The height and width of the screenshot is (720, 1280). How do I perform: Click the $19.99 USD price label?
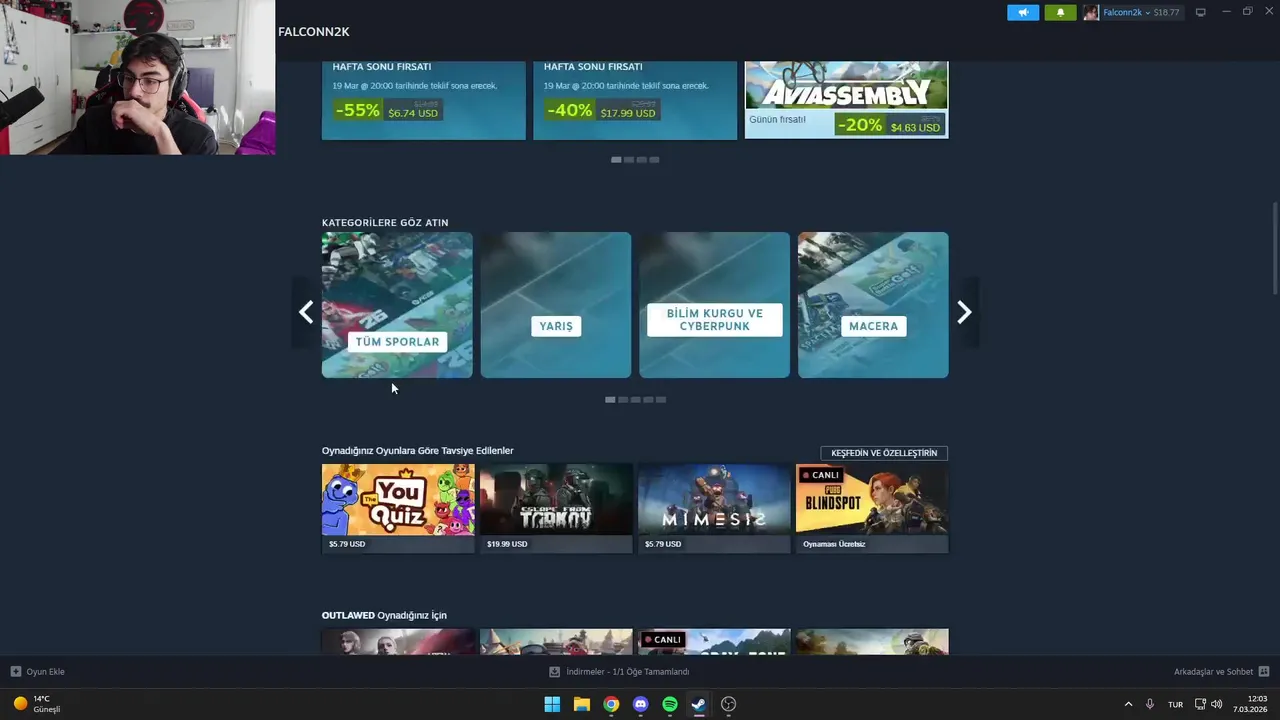point(507,544)
